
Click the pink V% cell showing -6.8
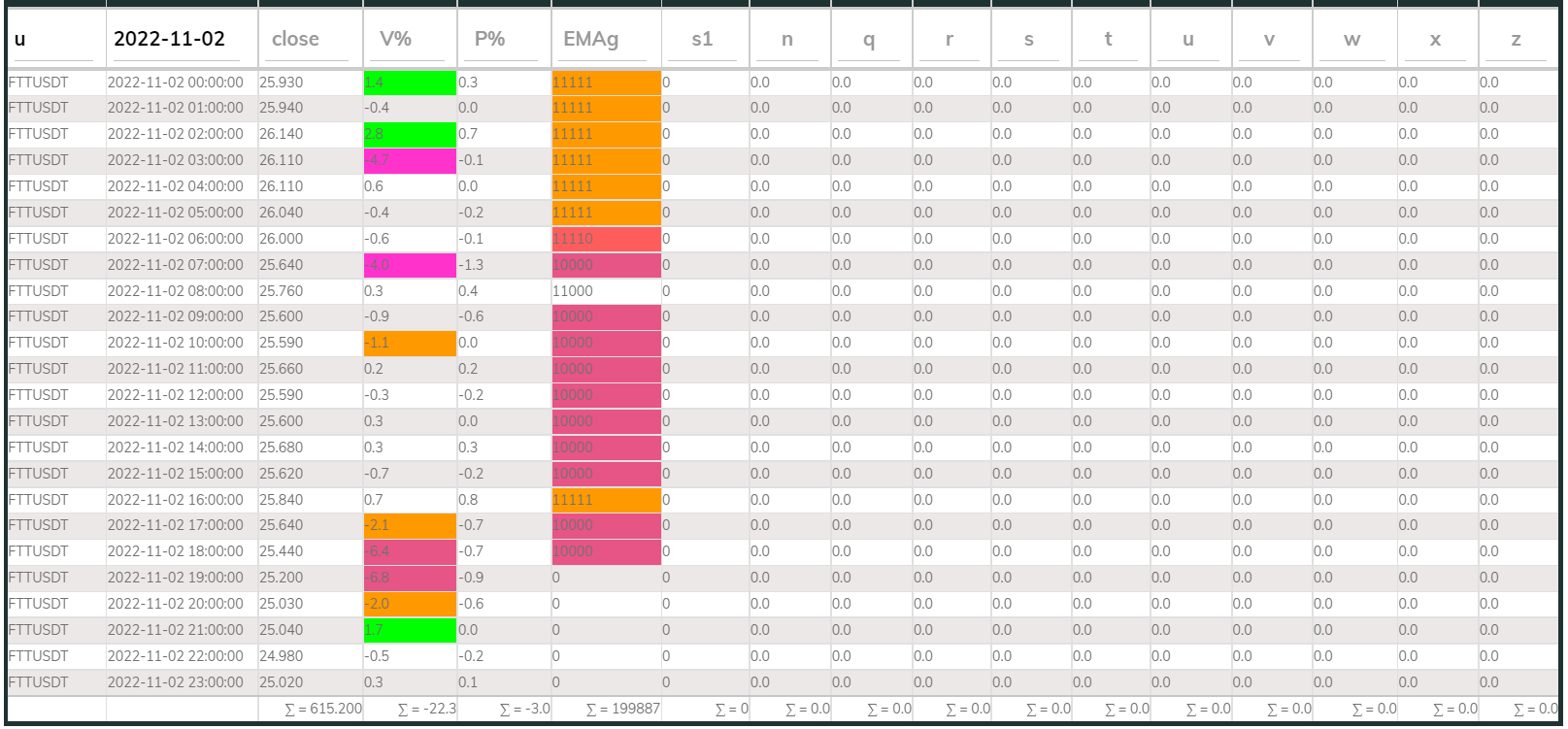click(409, 578)
